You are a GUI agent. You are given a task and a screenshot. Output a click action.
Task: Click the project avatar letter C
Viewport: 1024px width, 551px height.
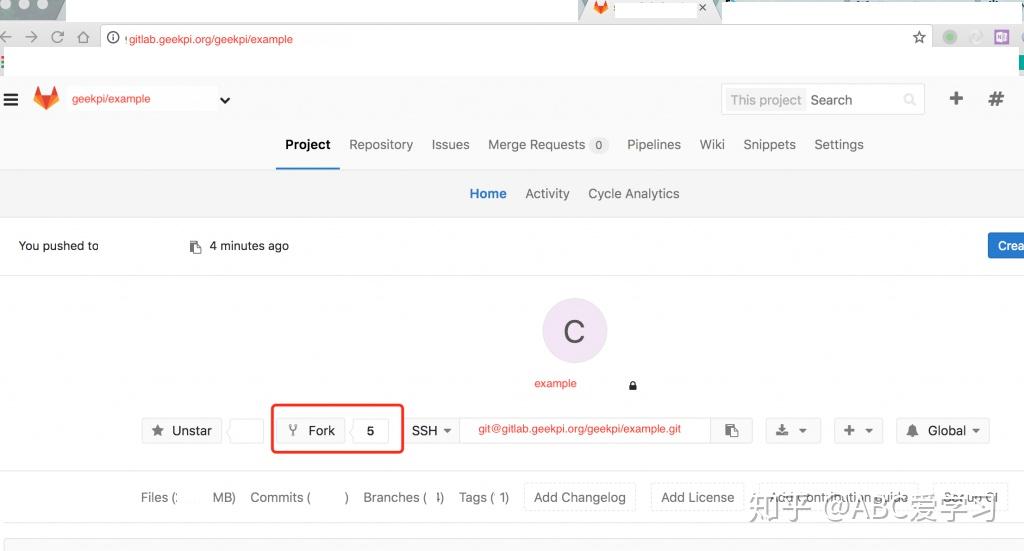pyautogui.click(x=575, y=331)
